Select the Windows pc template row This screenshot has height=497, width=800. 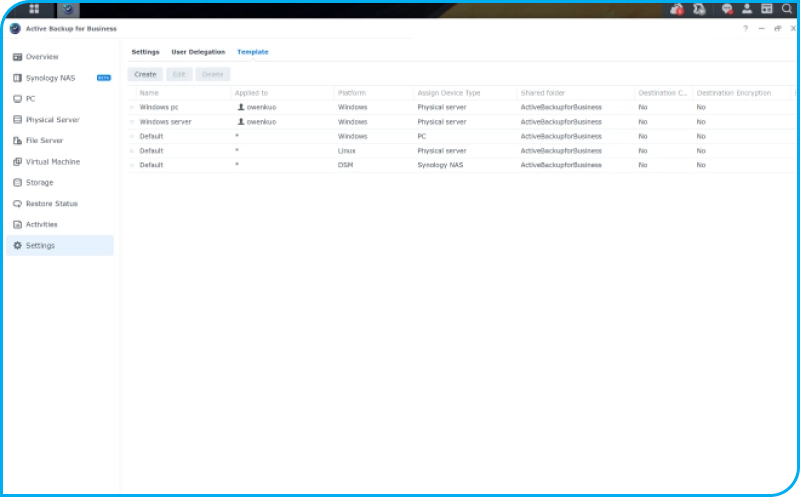[462, 107]
